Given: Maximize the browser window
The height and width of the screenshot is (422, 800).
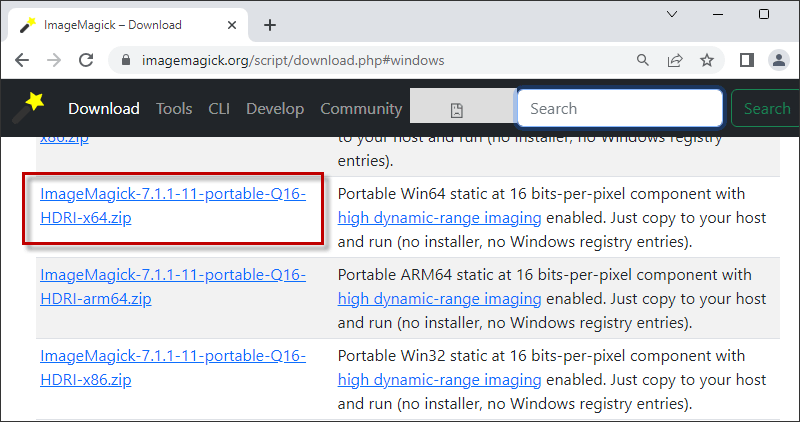Looking at the screenshot, I should 764,14.
